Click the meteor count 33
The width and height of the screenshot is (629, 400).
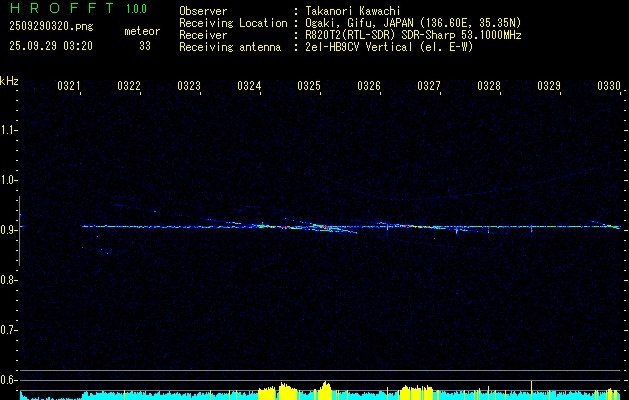click(145, 46)
